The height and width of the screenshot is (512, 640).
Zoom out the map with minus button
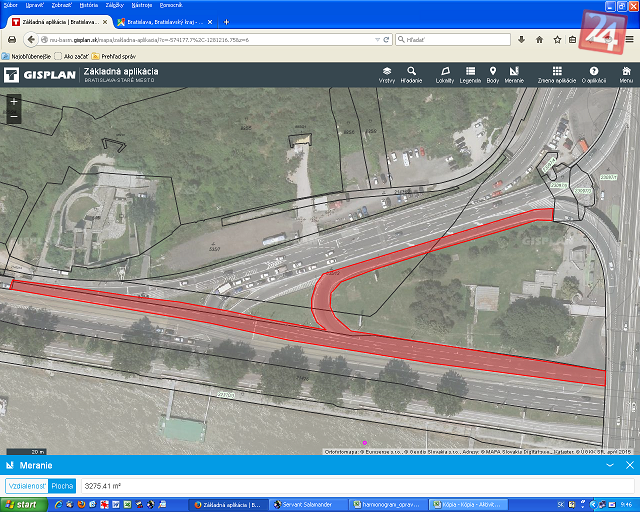click(13, 117)
